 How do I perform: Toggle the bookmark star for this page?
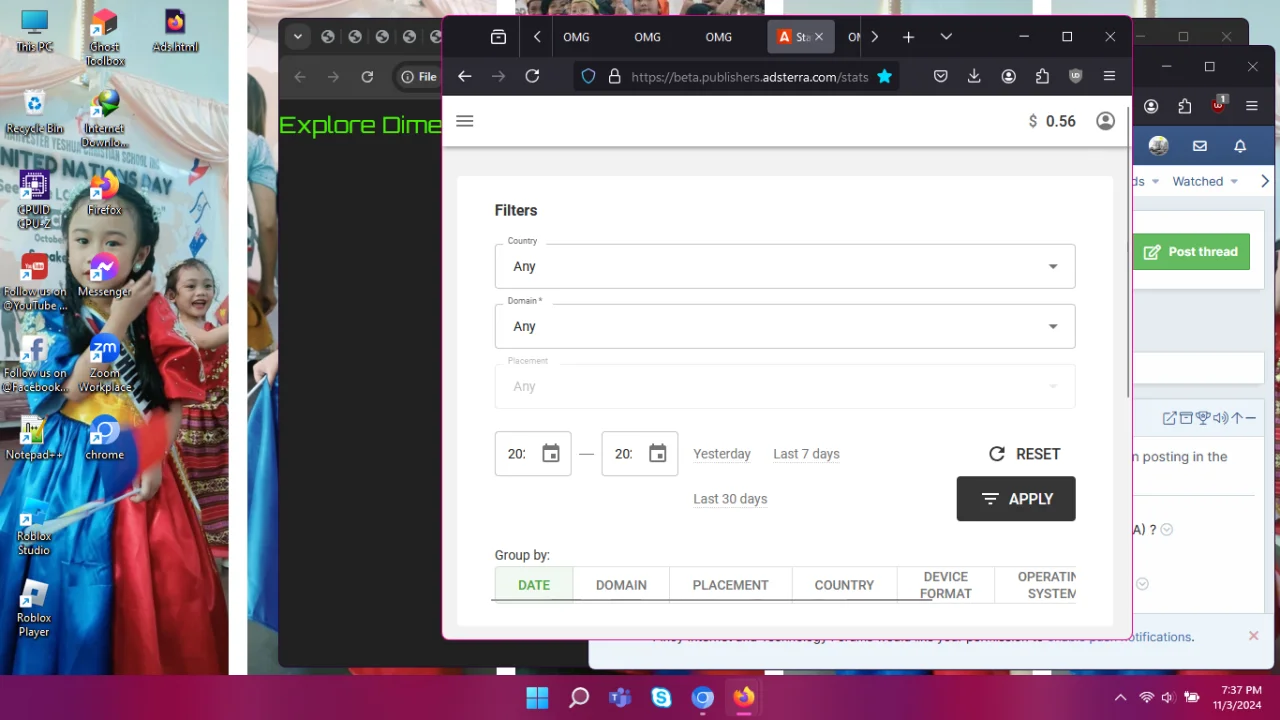click(x=884, y=76)
